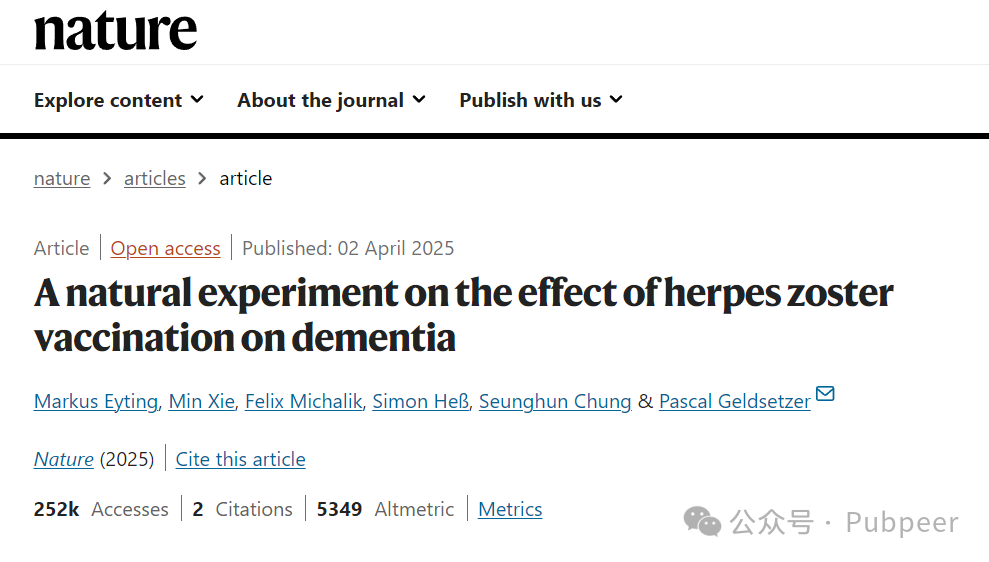989x562 pixels.
Task: Open author Markus Eyting's profile
Action: point(96,401)
